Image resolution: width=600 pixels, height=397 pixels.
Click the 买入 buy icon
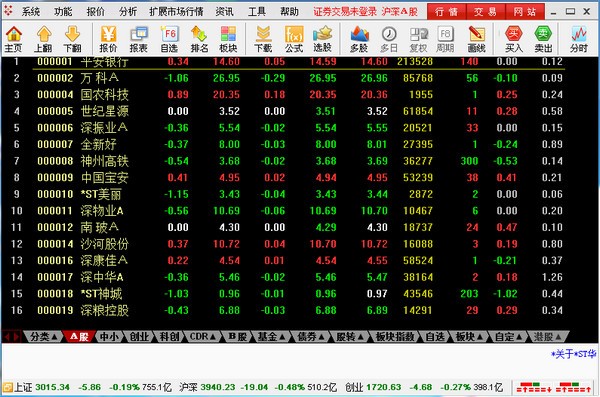point(514,39)
